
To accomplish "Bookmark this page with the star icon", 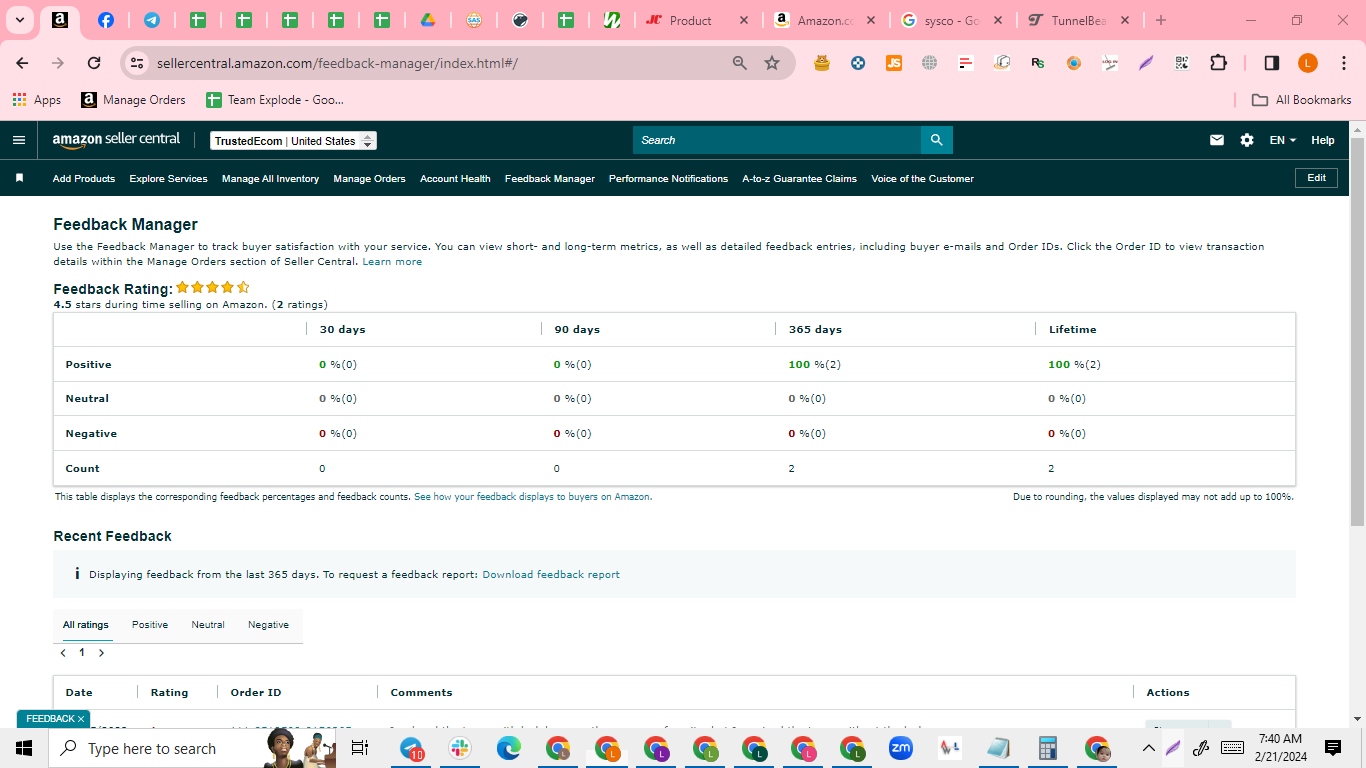I will click(x=772, y=63).
